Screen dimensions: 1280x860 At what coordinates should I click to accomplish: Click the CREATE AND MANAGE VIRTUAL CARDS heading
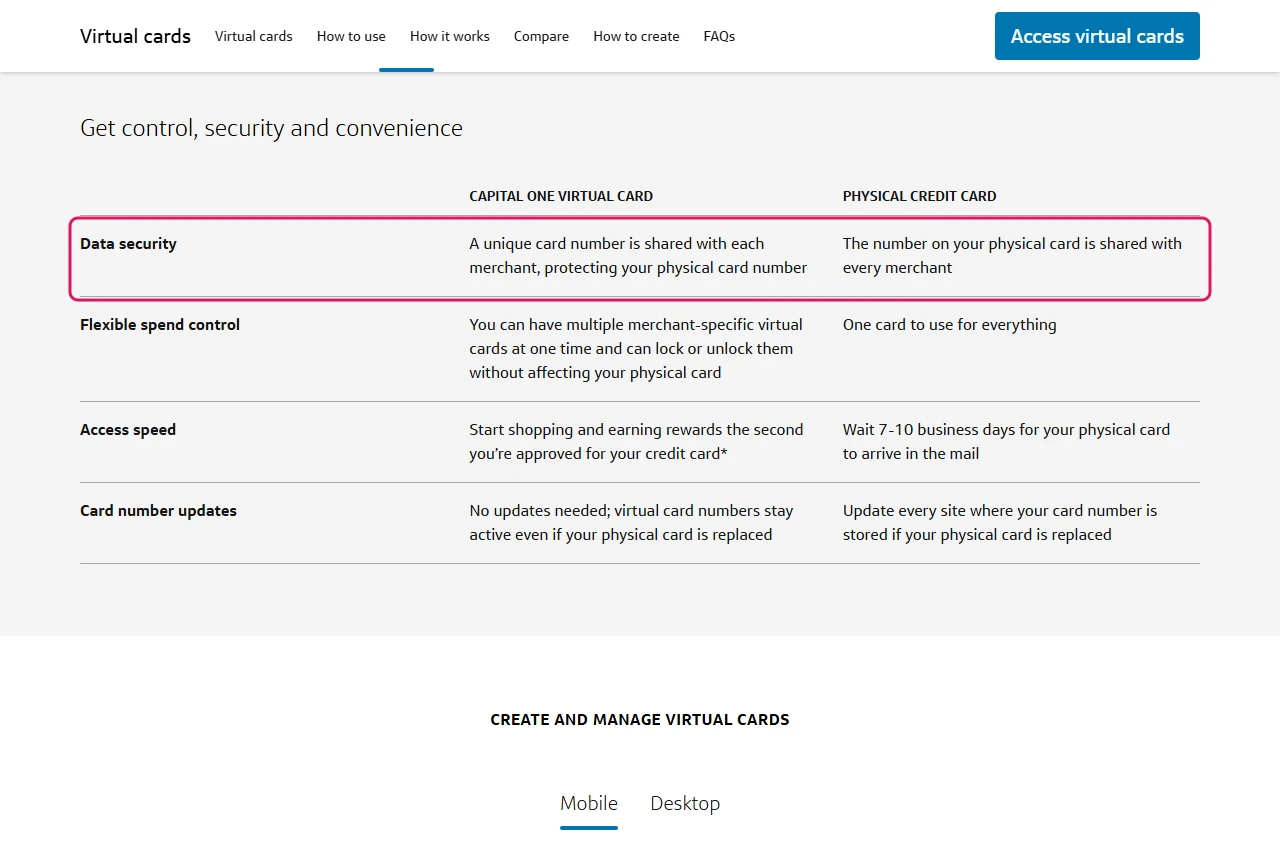click(x=640, y=720)
